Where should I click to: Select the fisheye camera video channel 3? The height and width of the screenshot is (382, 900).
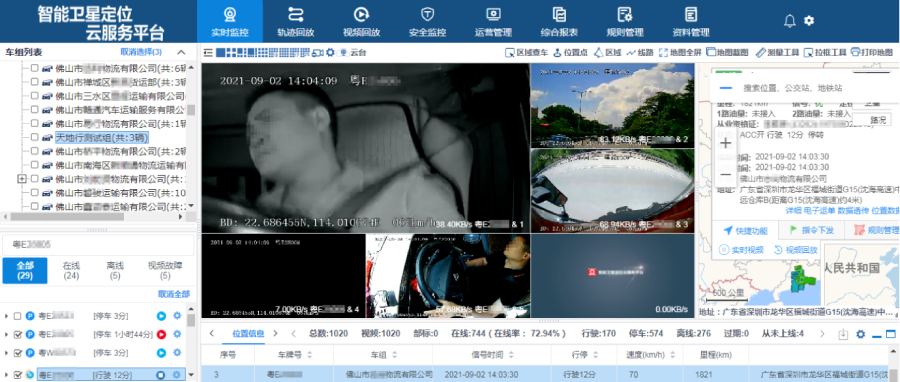tap(612, 190)
